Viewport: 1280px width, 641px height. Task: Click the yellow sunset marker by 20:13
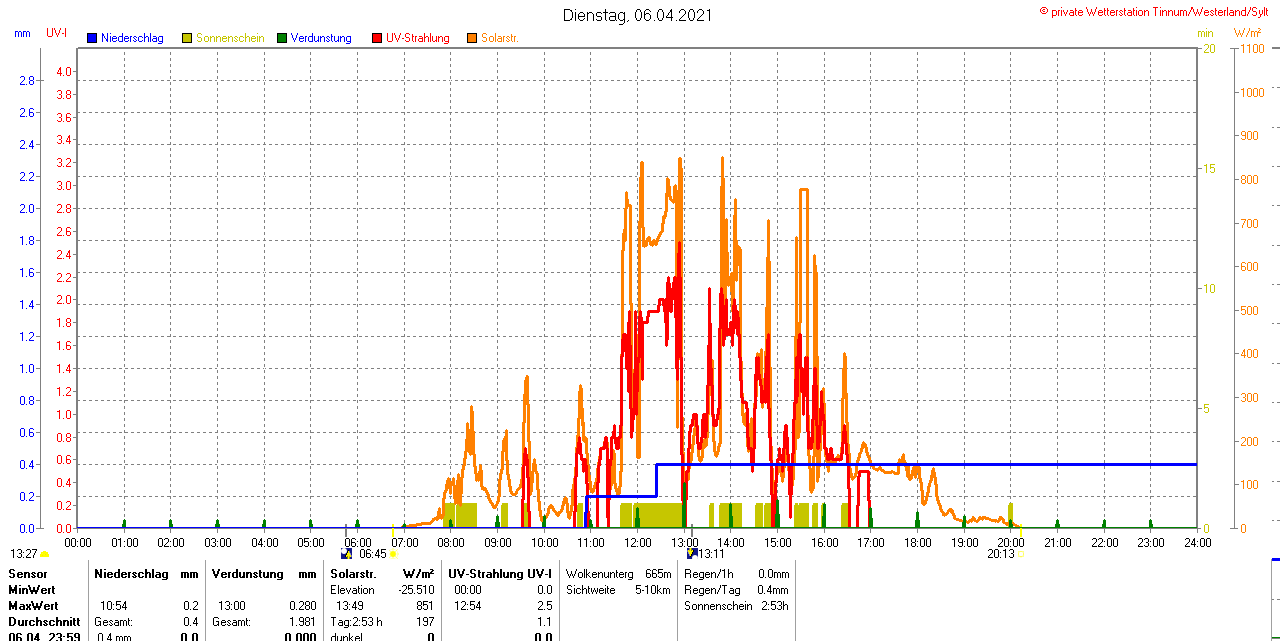click(x=1020, y=554)
